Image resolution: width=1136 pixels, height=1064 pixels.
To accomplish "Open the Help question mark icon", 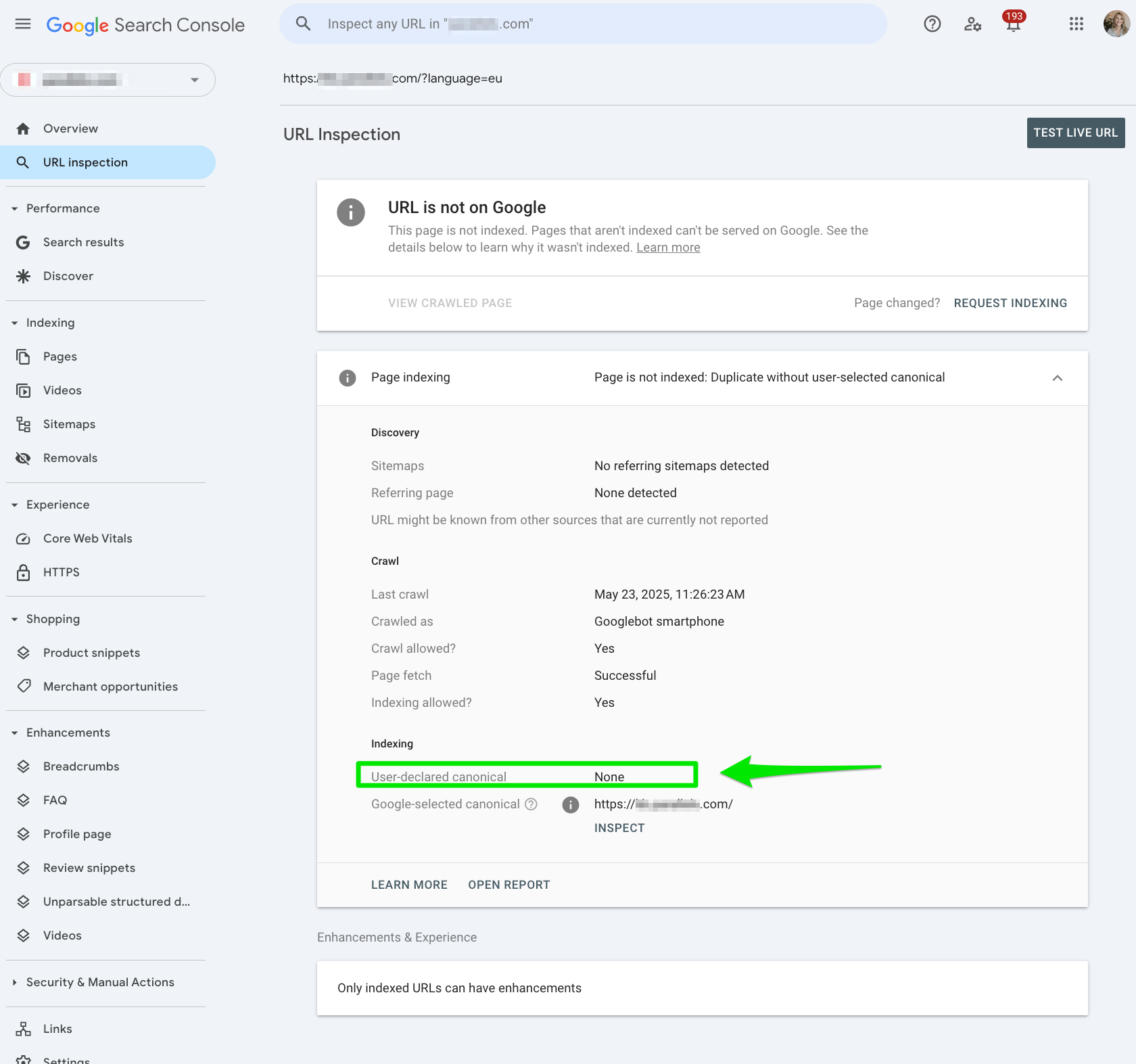I will [932, 24].
